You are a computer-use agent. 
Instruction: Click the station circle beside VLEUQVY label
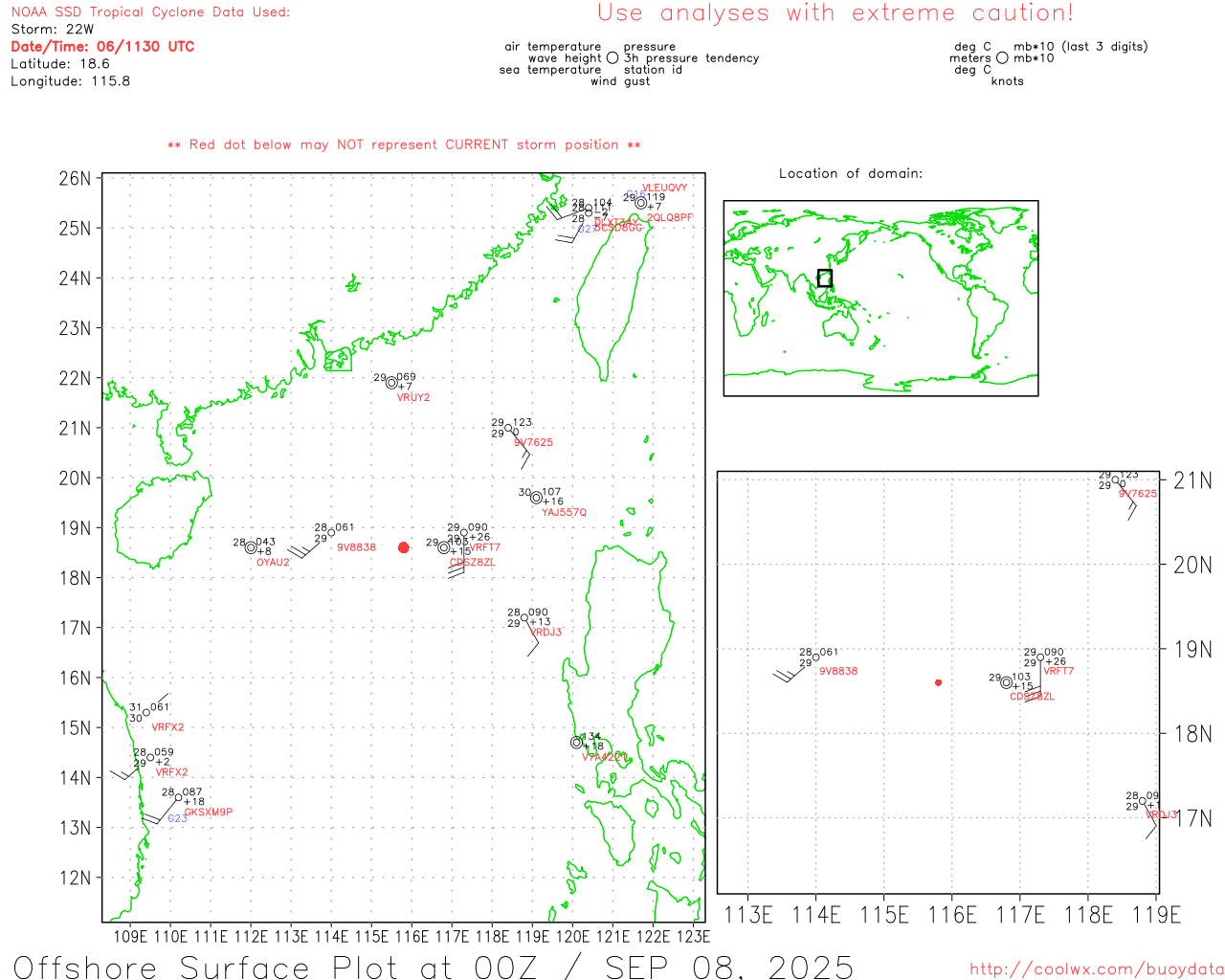pyautogui.click(x=641, y=203)
